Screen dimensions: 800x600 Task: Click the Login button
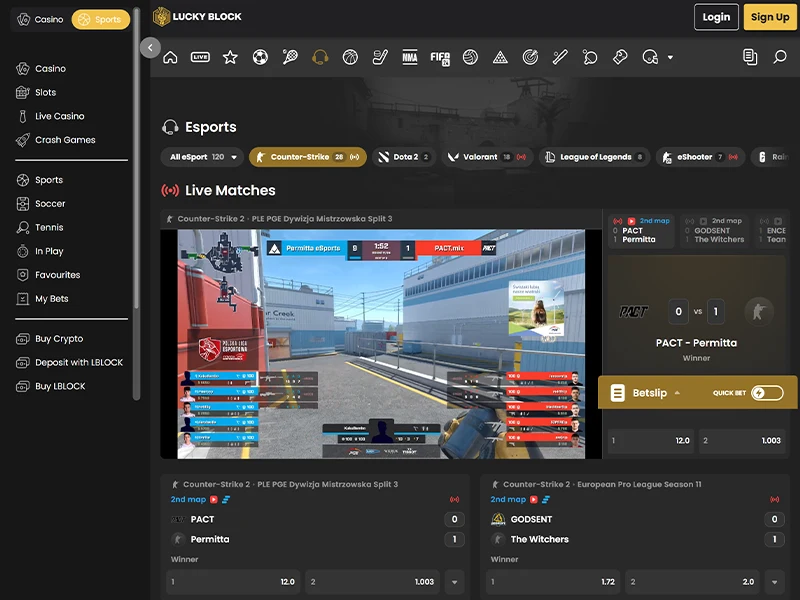coord(716,17)
